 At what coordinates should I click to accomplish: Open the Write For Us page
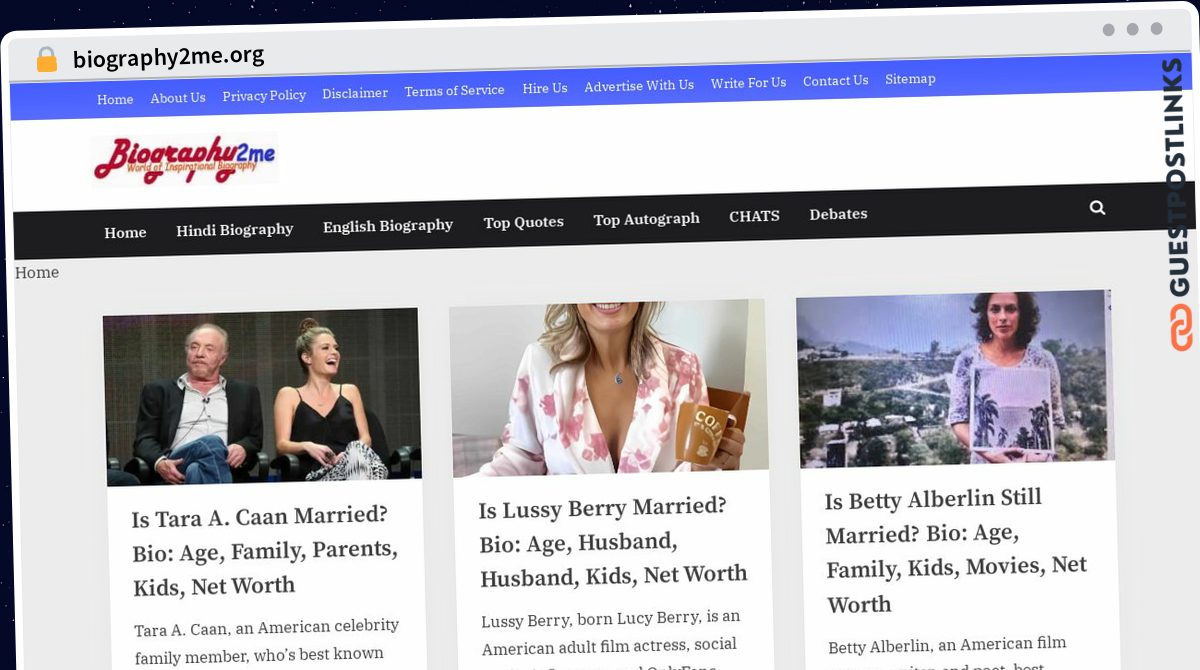point(748,83)
